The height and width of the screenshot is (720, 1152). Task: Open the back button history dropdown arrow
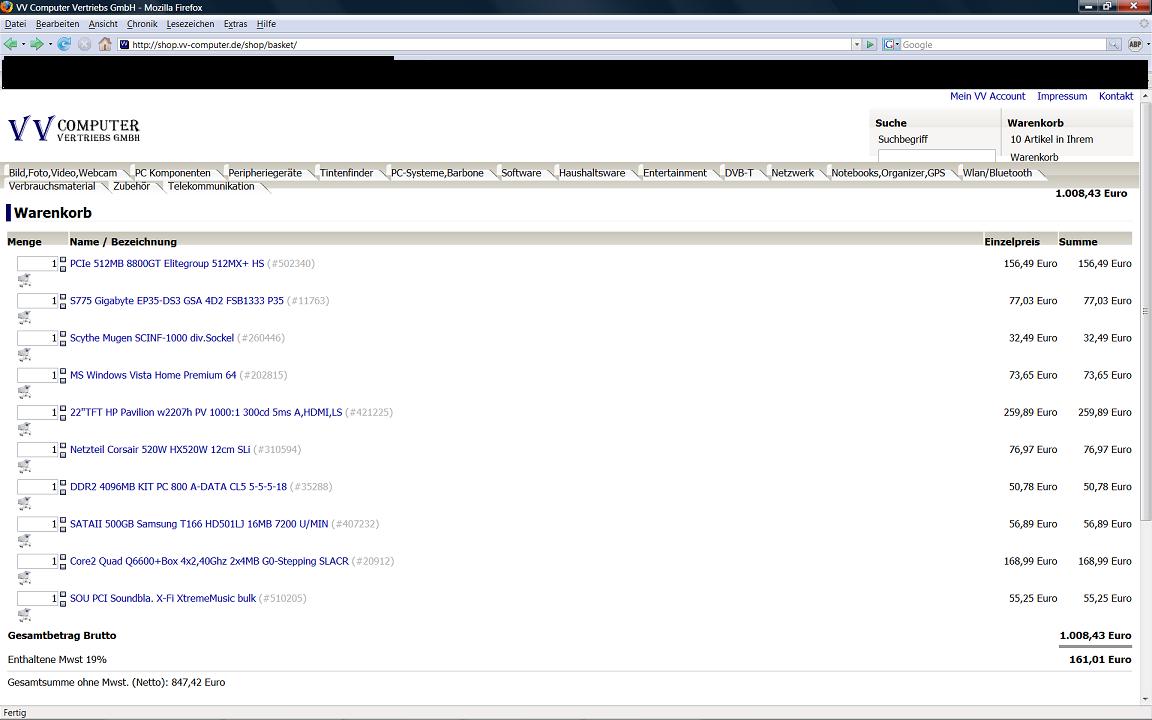23,44
